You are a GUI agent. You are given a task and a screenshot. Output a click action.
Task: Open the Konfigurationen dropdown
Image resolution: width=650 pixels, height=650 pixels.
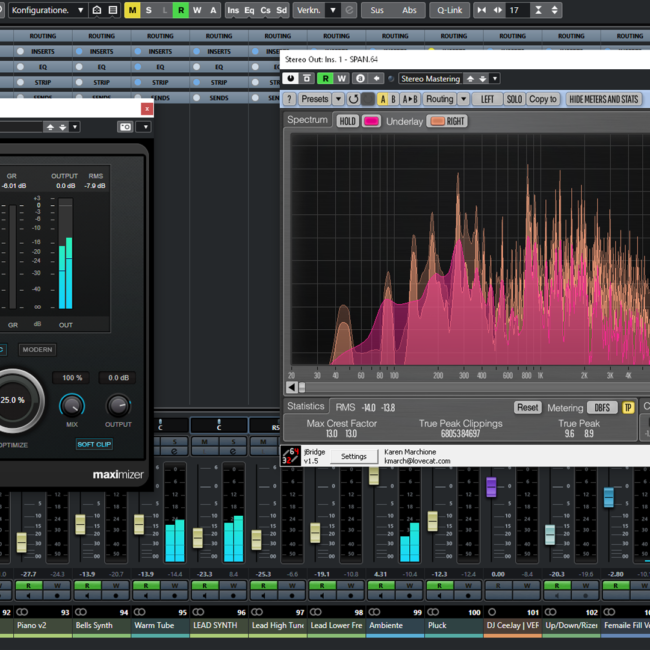click(80, 10)
